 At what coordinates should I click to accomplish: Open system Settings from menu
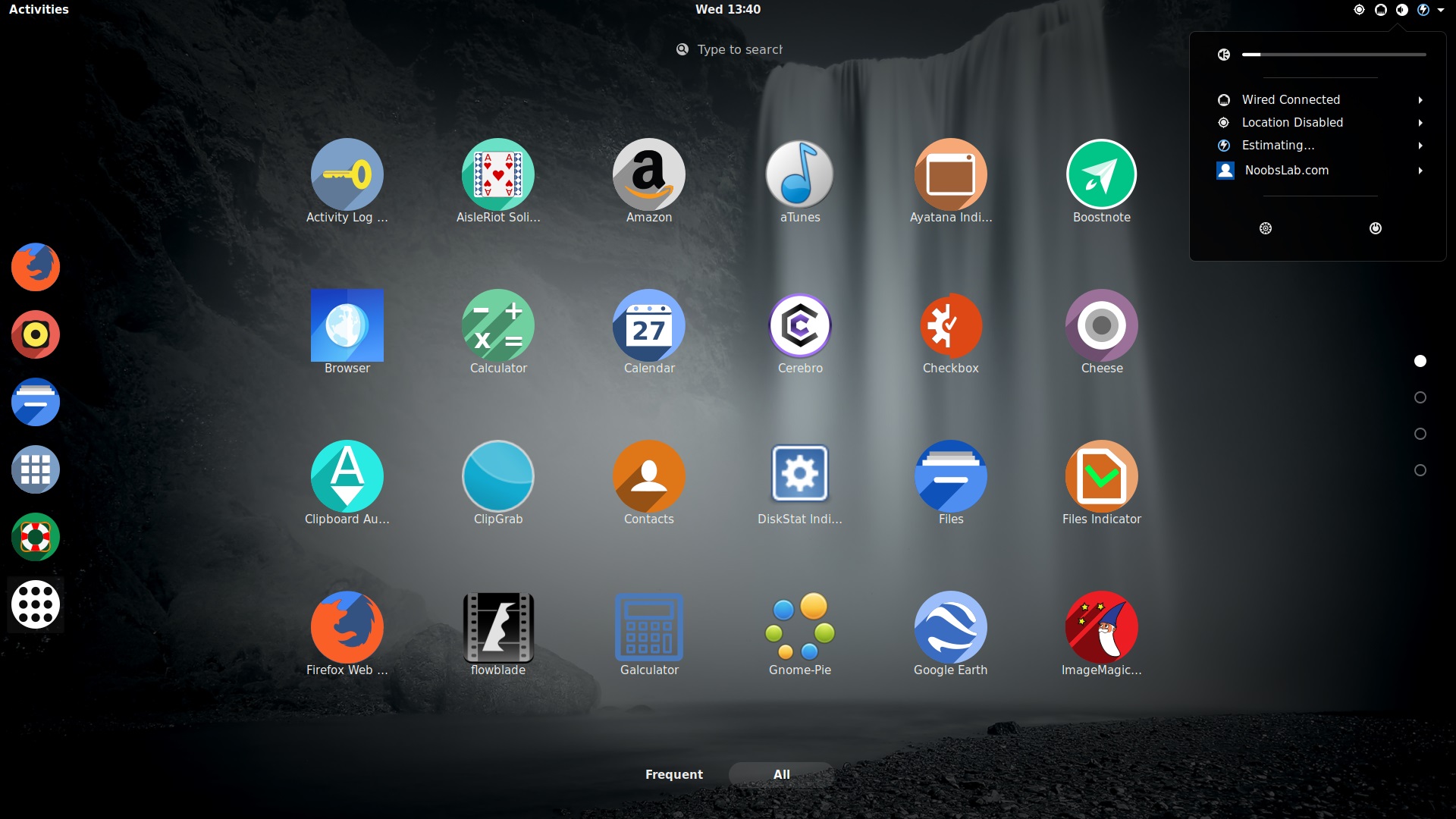click(x=1266, y=228)
